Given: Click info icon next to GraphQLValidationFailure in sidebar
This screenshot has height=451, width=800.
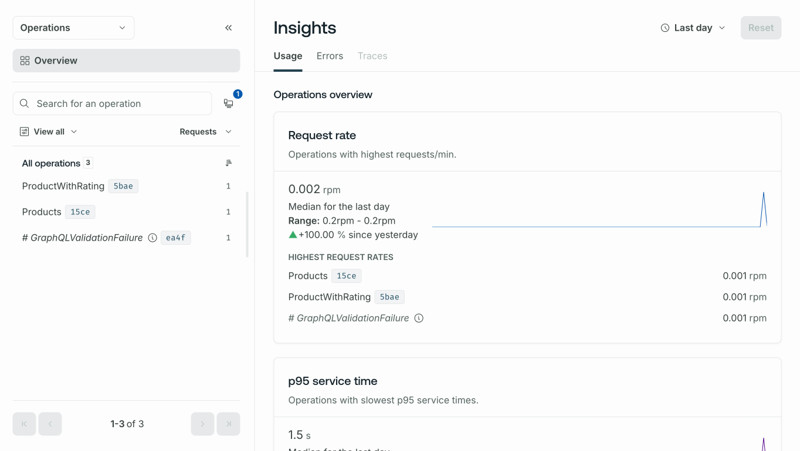Looking at the screenshot, I should tap(152, 238).
